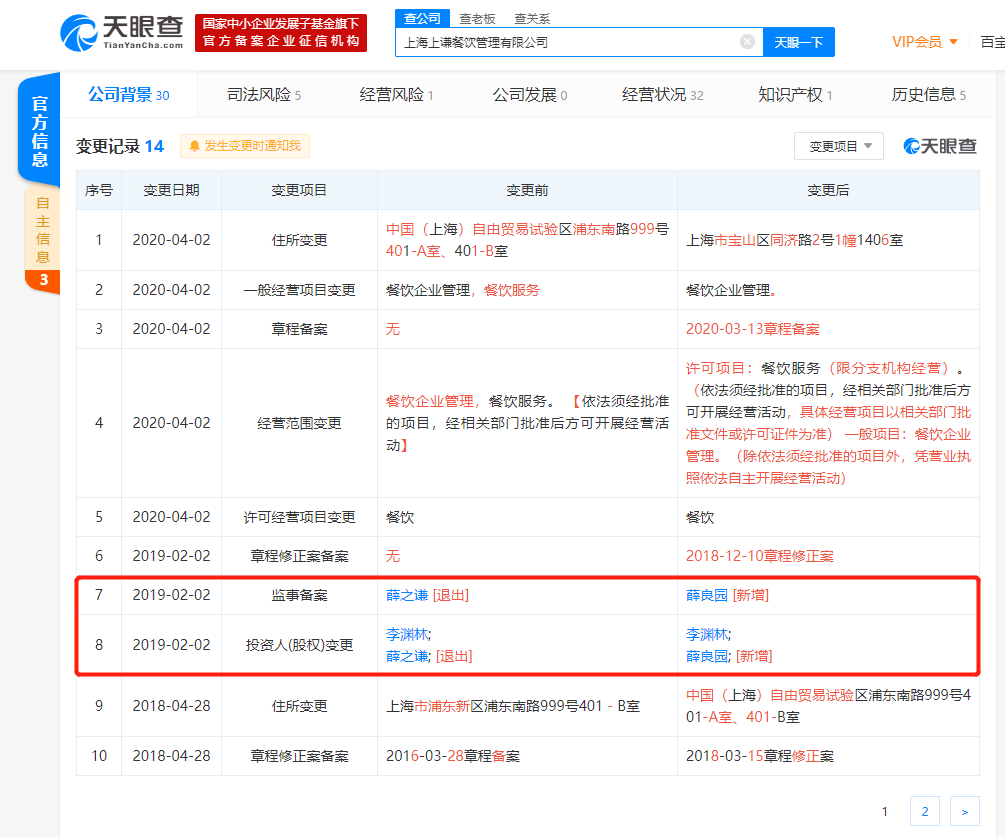Click the 天眼查 watermark logo beside 变更项目
Image resolution: width=1005 pixels, height=837 pixels.
[940, 145]
